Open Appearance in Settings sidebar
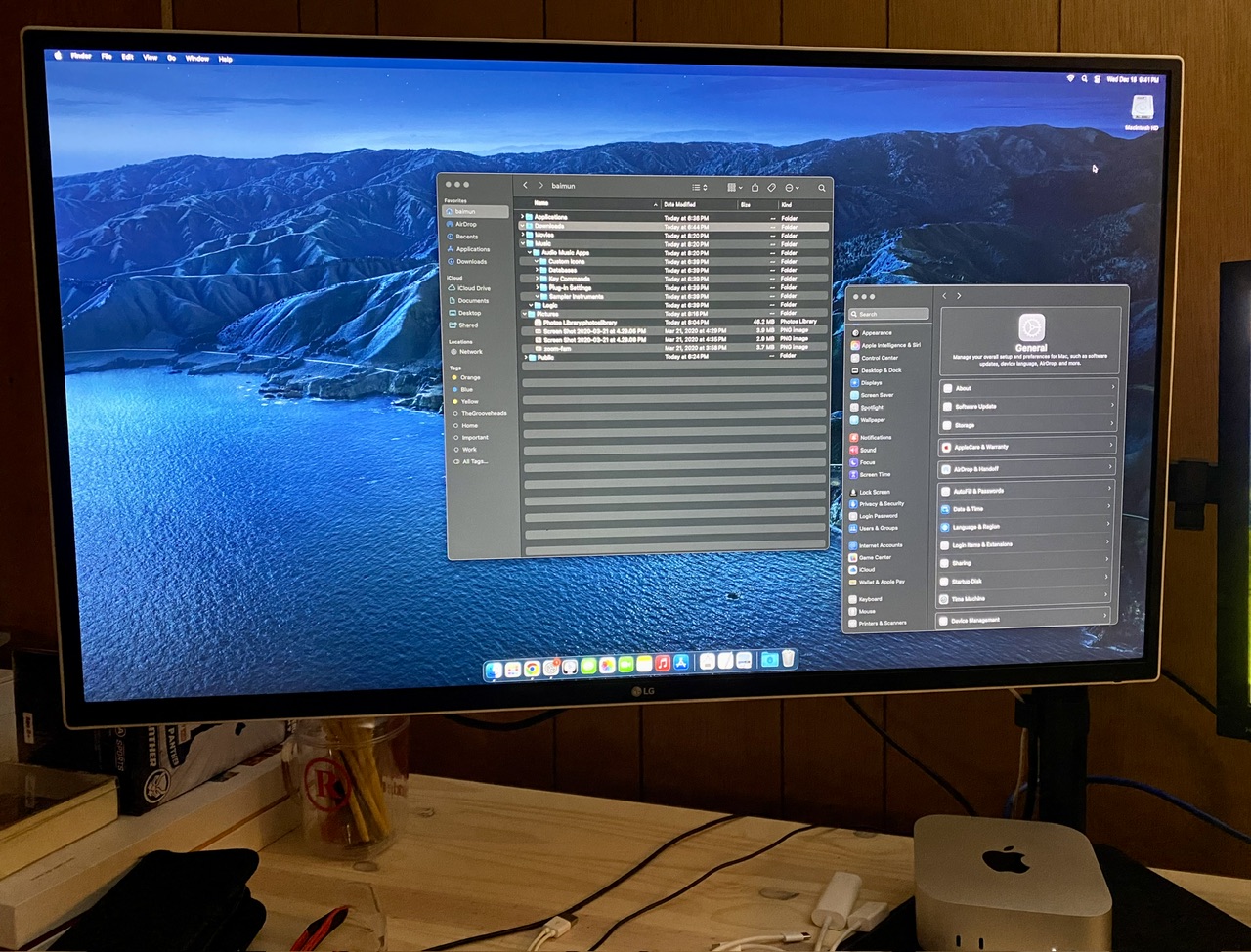 (x=871, y=333)
